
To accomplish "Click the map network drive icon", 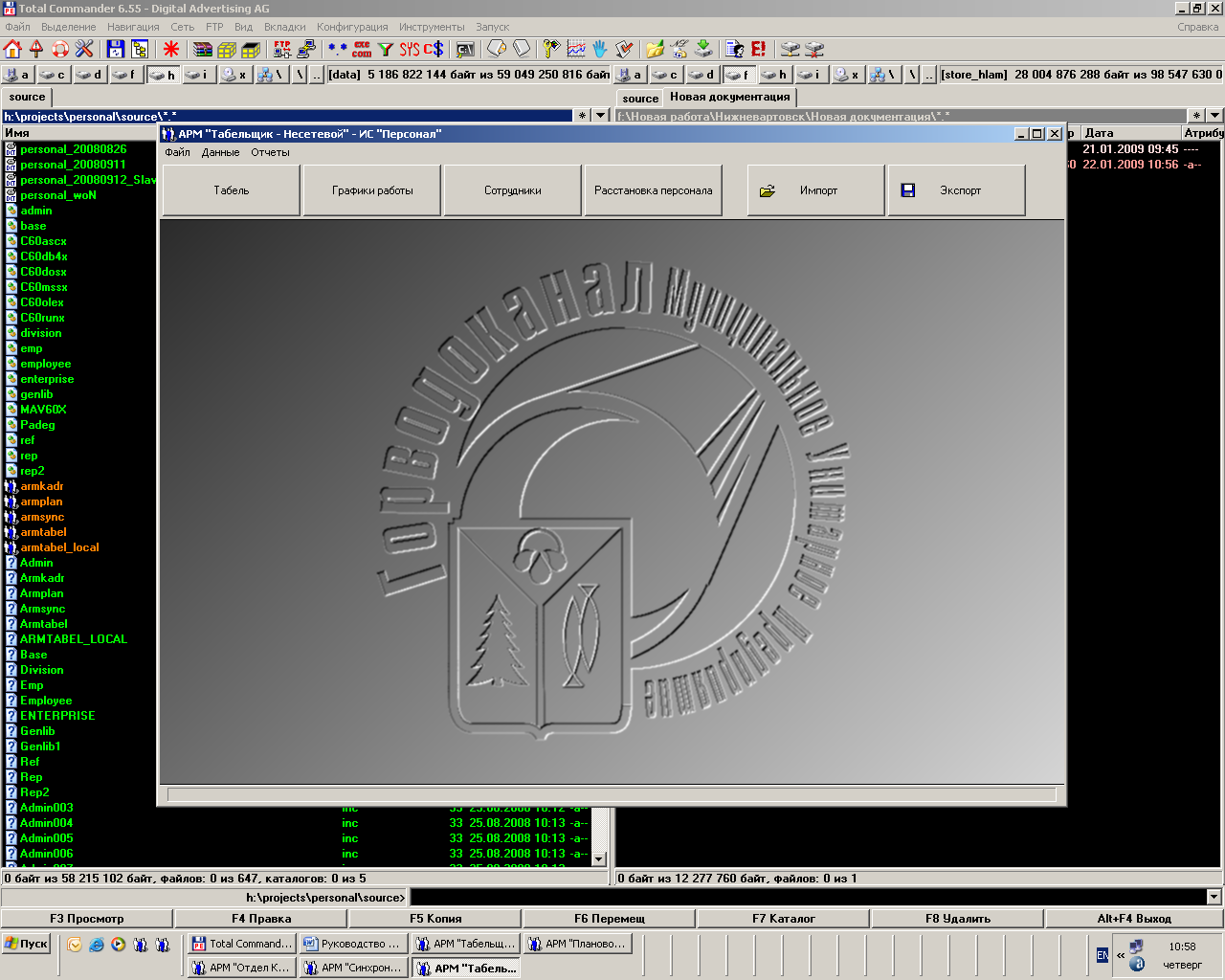I will [x=791, y=49].
